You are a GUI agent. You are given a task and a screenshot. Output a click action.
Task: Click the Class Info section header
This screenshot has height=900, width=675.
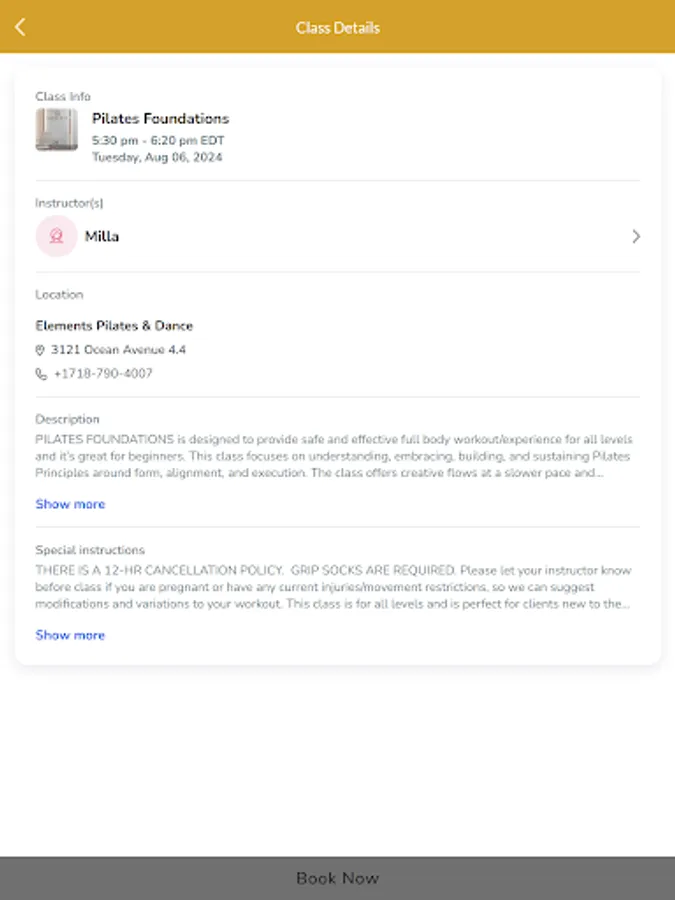[55, 96]
